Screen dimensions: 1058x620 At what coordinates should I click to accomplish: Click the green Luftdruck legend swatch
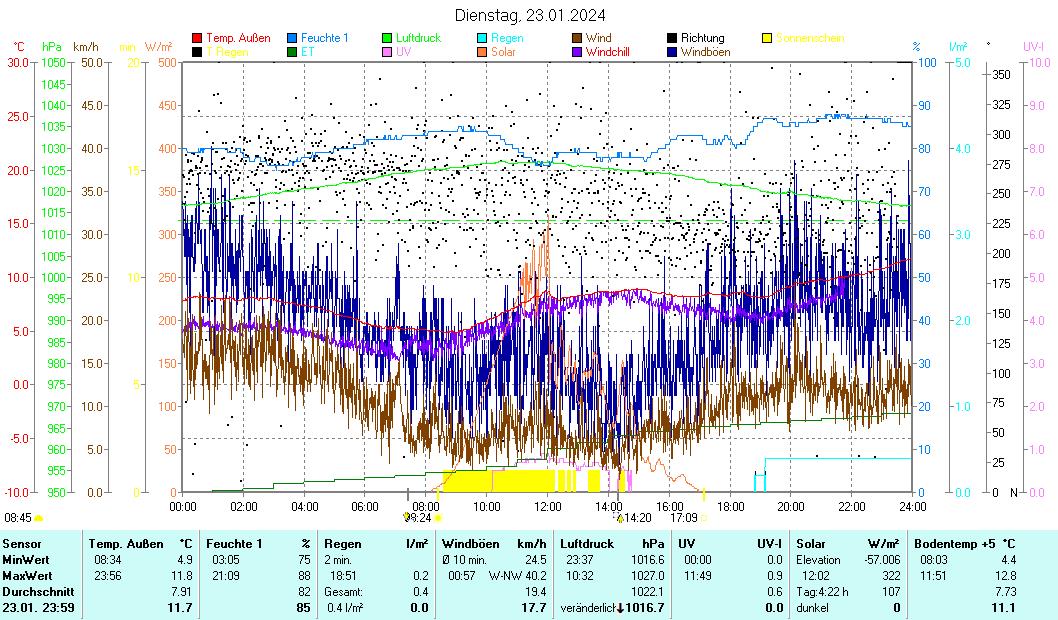tap(387, 38)
